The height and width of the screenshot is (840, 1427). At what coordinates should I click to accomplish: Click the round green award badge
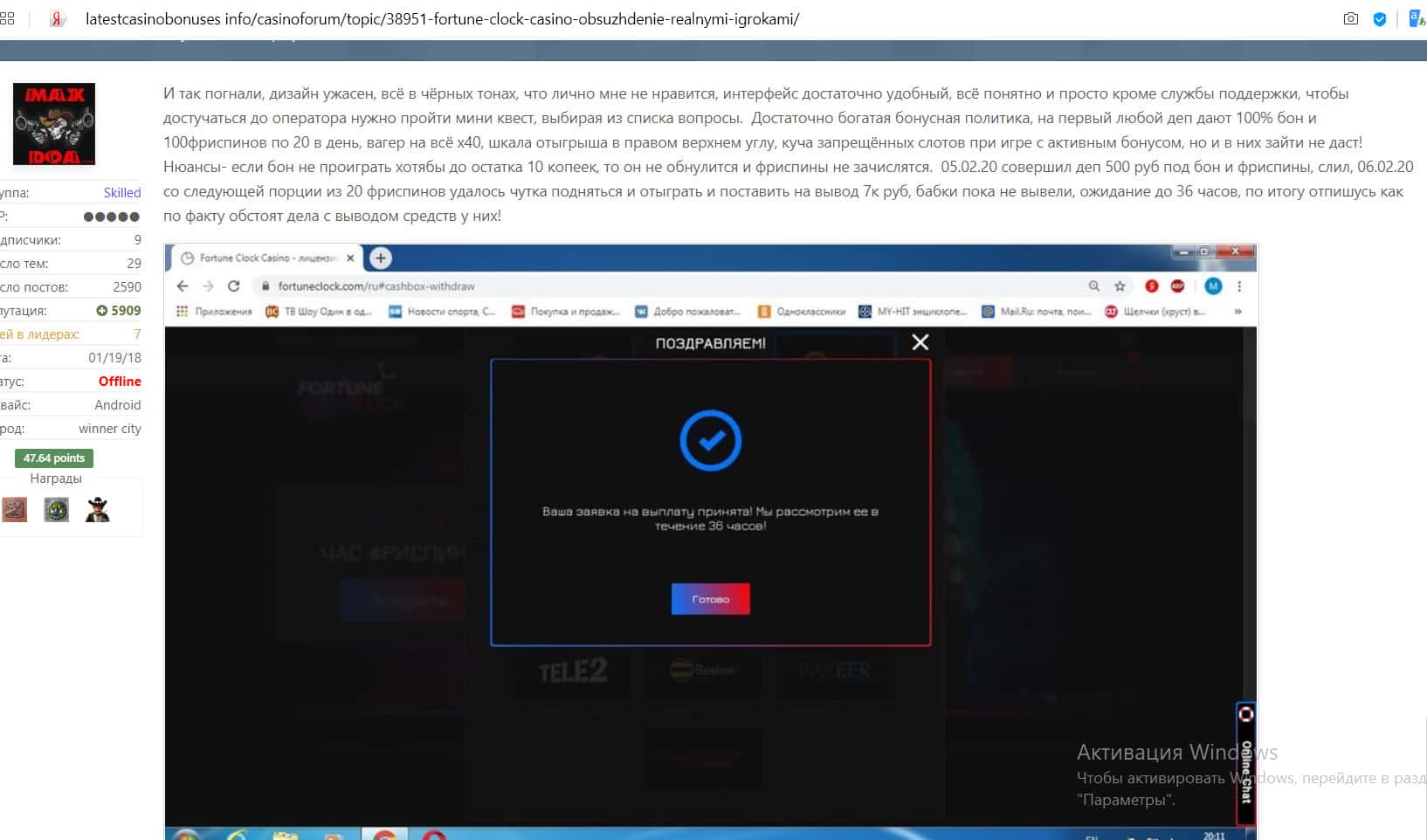(x=57, y=509)
